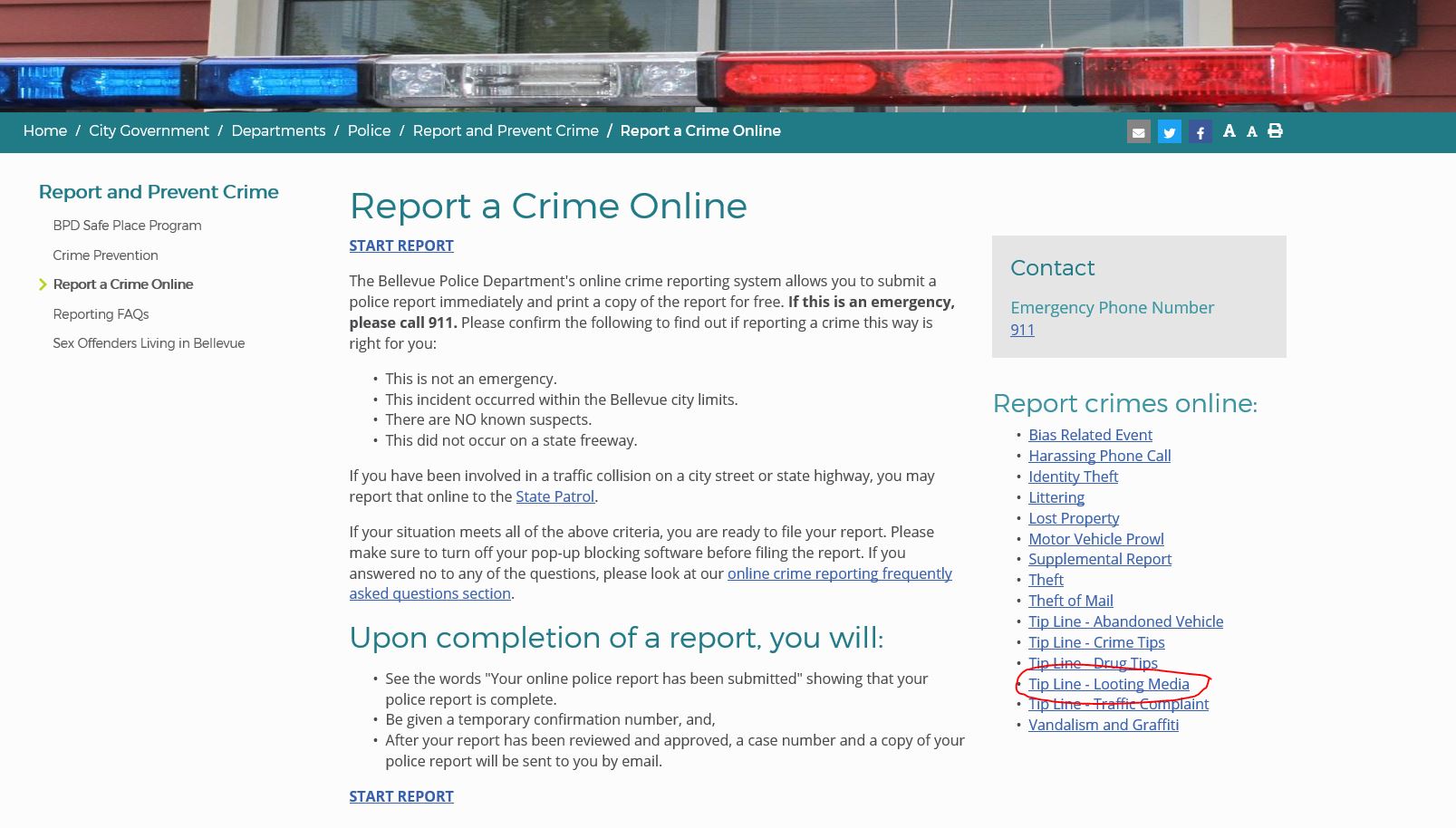Open the State Patrol link

[x=554, y=496]
